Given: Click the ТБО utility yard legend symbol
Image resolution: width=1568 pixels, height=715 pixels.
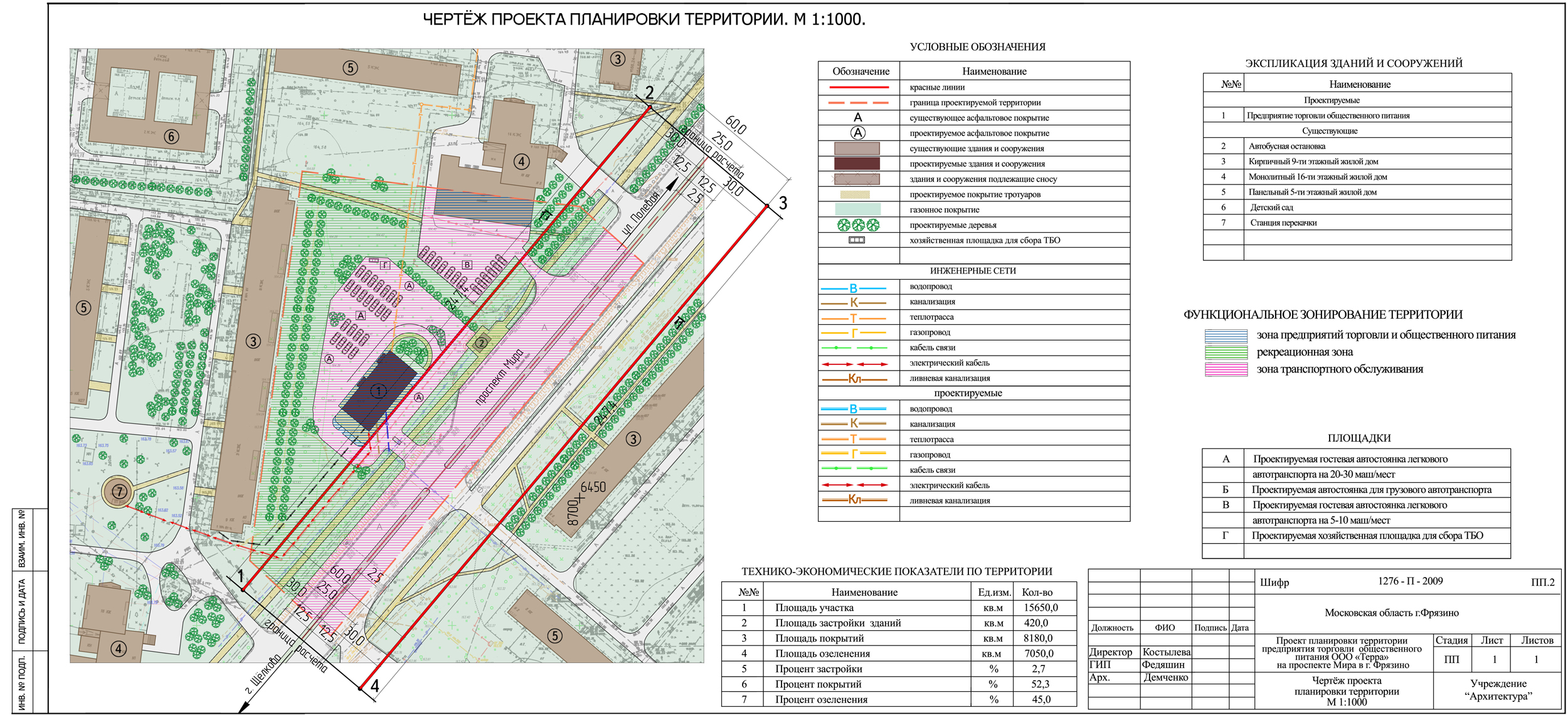Looking at the screenshot, I should 857,240.
